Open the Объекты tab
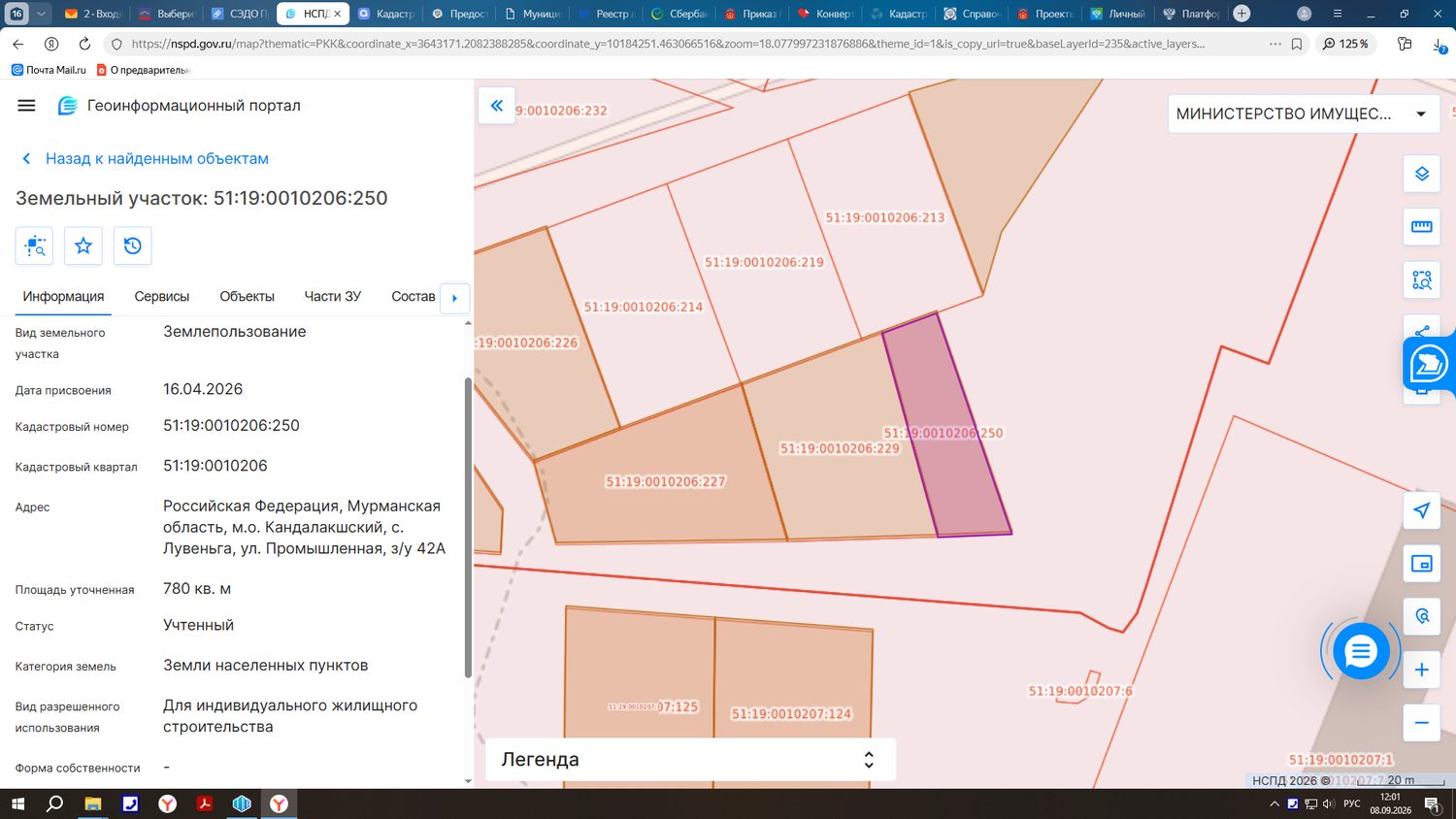1456x819 pixels. 247,297
